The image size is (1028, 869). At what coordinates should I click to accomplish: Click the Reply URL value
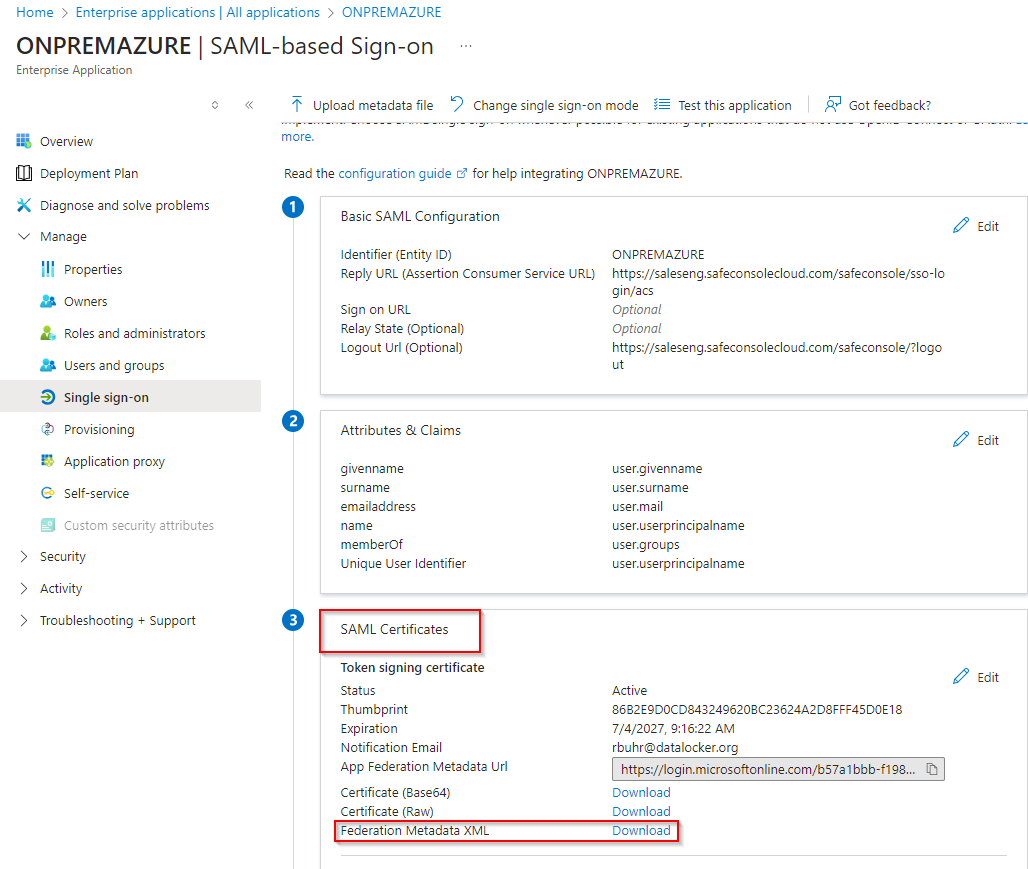[778, 282]
